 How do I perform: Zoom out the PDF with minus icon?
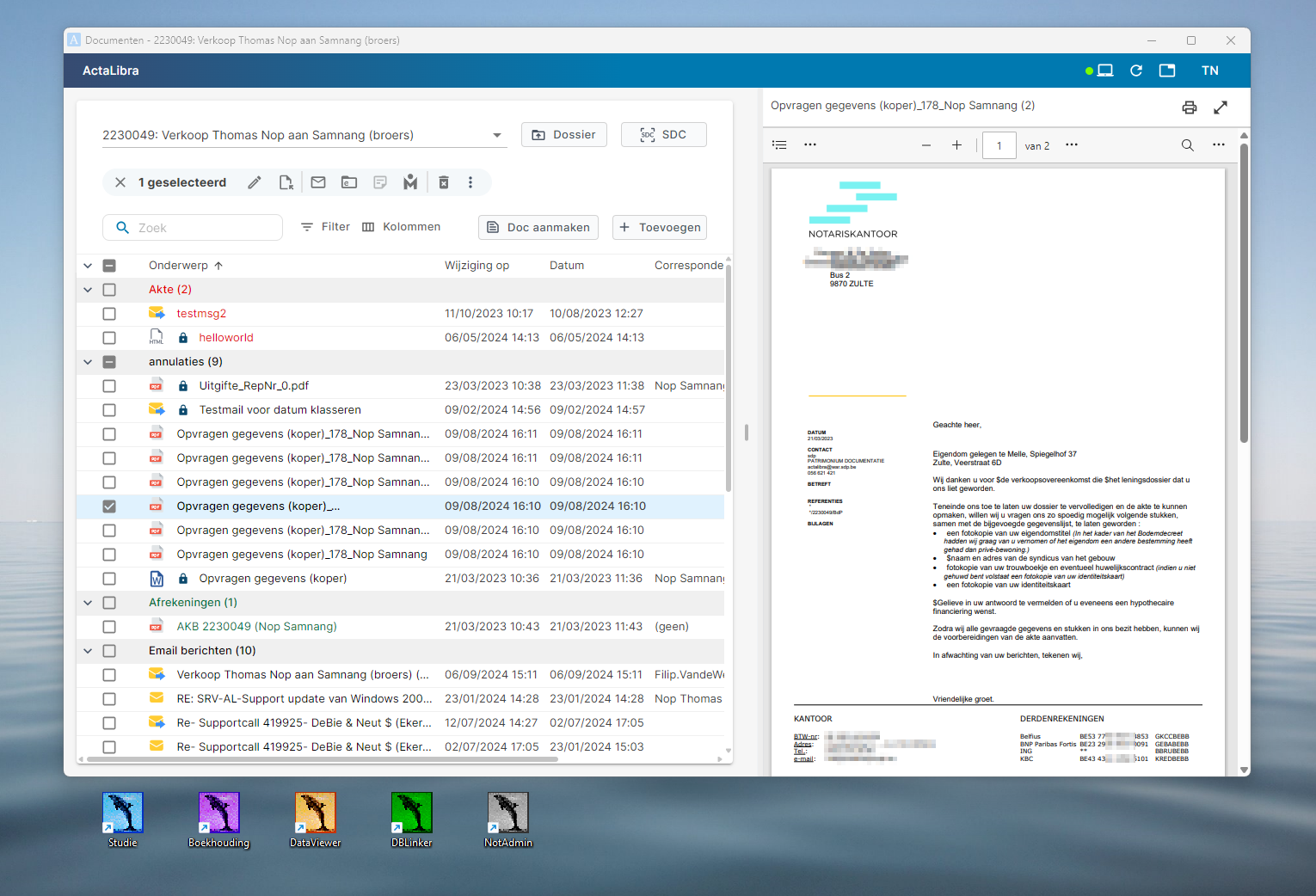tap(926, 145)
